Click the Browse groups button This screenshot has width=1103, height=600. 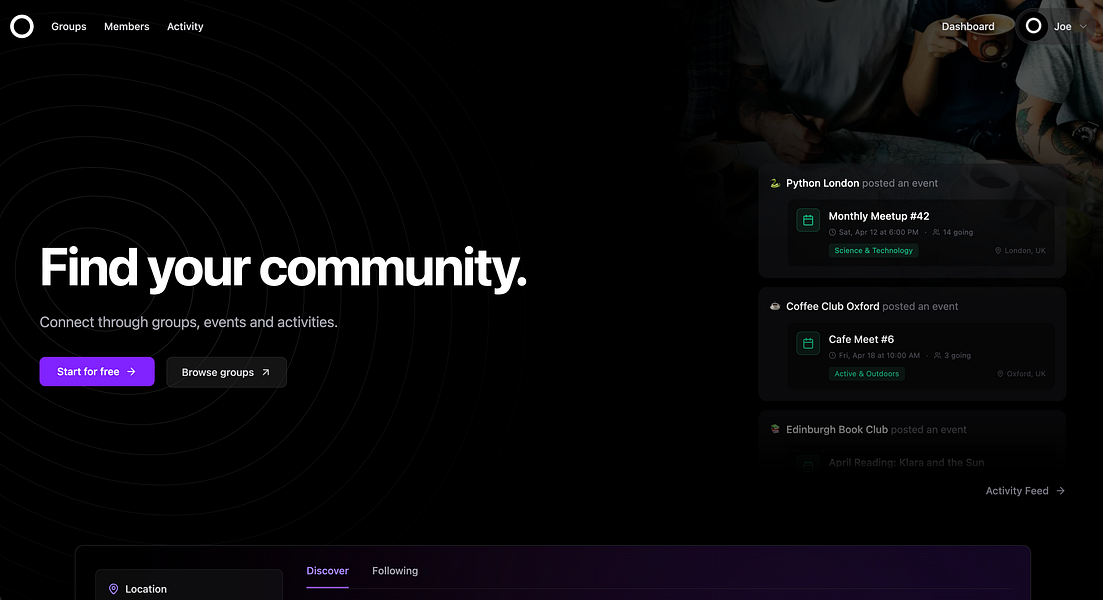(227, 372)
